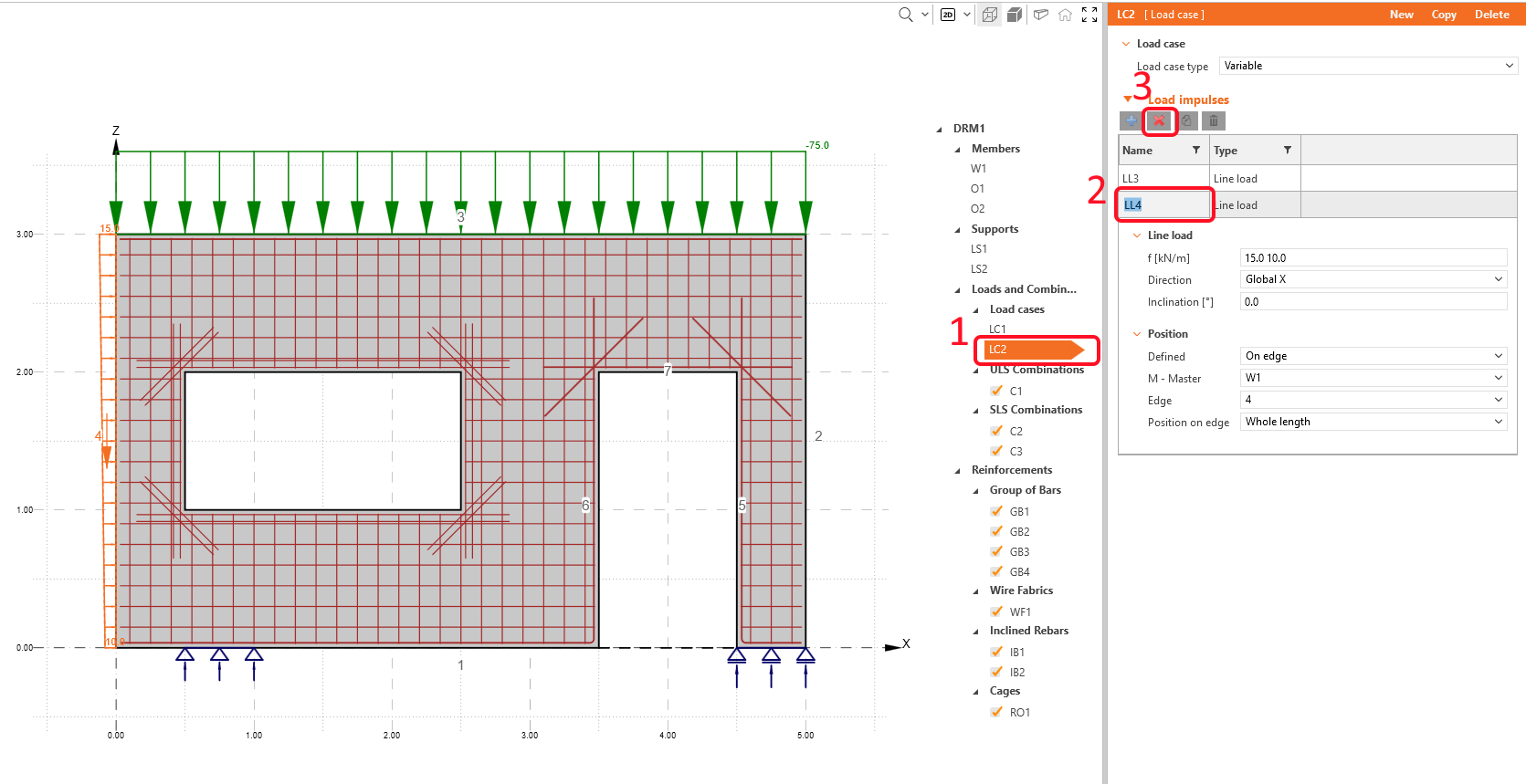Collapse the Position section chevron
Viewport: 1526px width, 784px height.
pyautogui.click(x=1137, y=334)
